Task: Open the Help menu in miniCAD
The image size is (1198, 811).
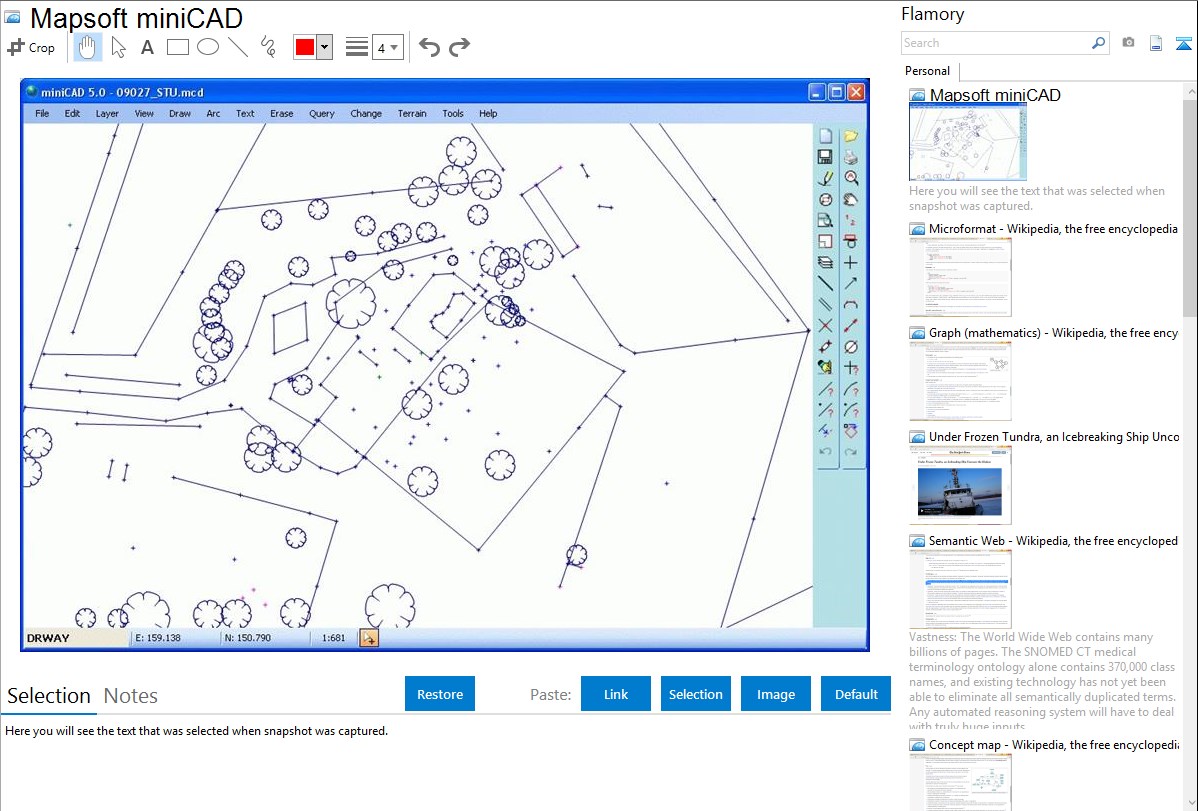Action: click(488, 113)
